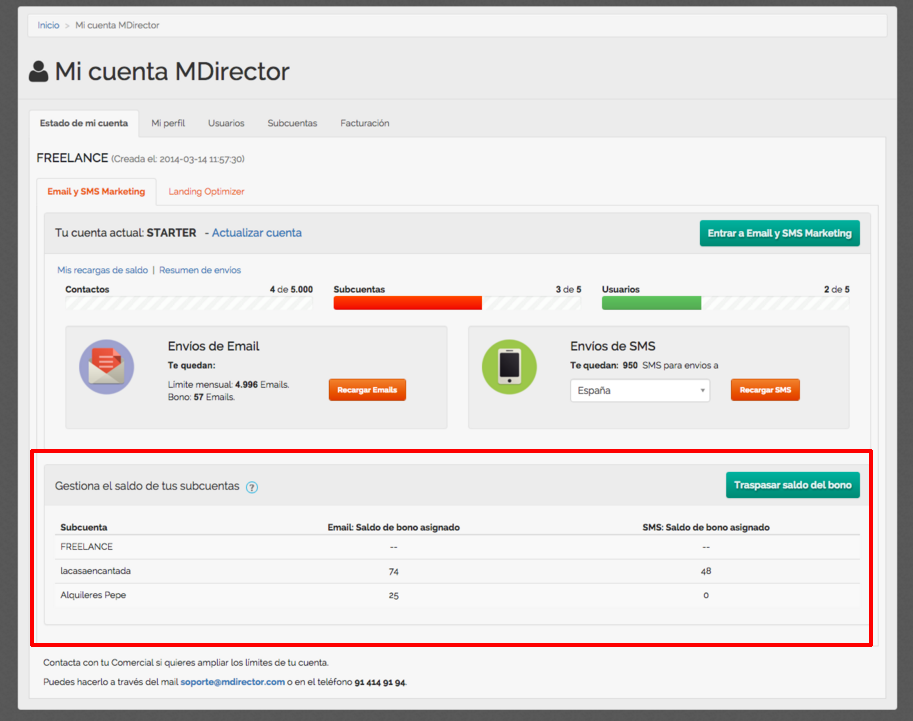This screenshot has height=721, width=913.
Task: Click the SMS phone icon
Action: click(509, 367)
